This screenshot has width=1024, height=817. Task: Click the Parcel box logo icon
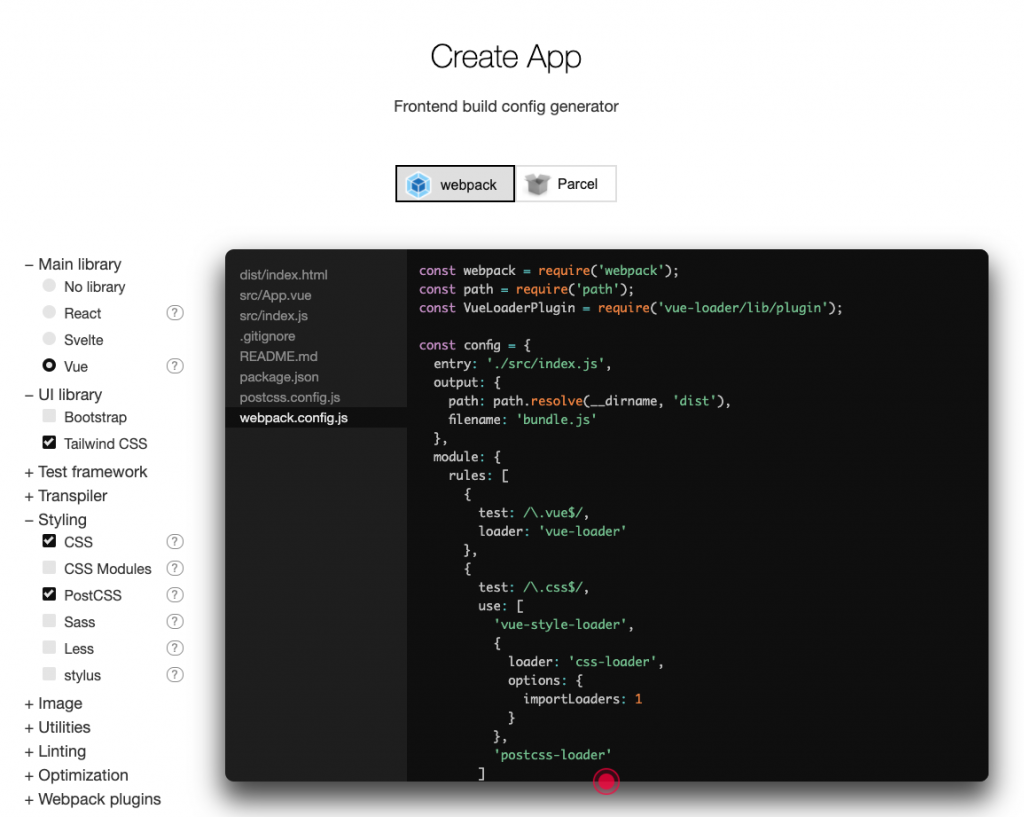[x=537, y=184]
